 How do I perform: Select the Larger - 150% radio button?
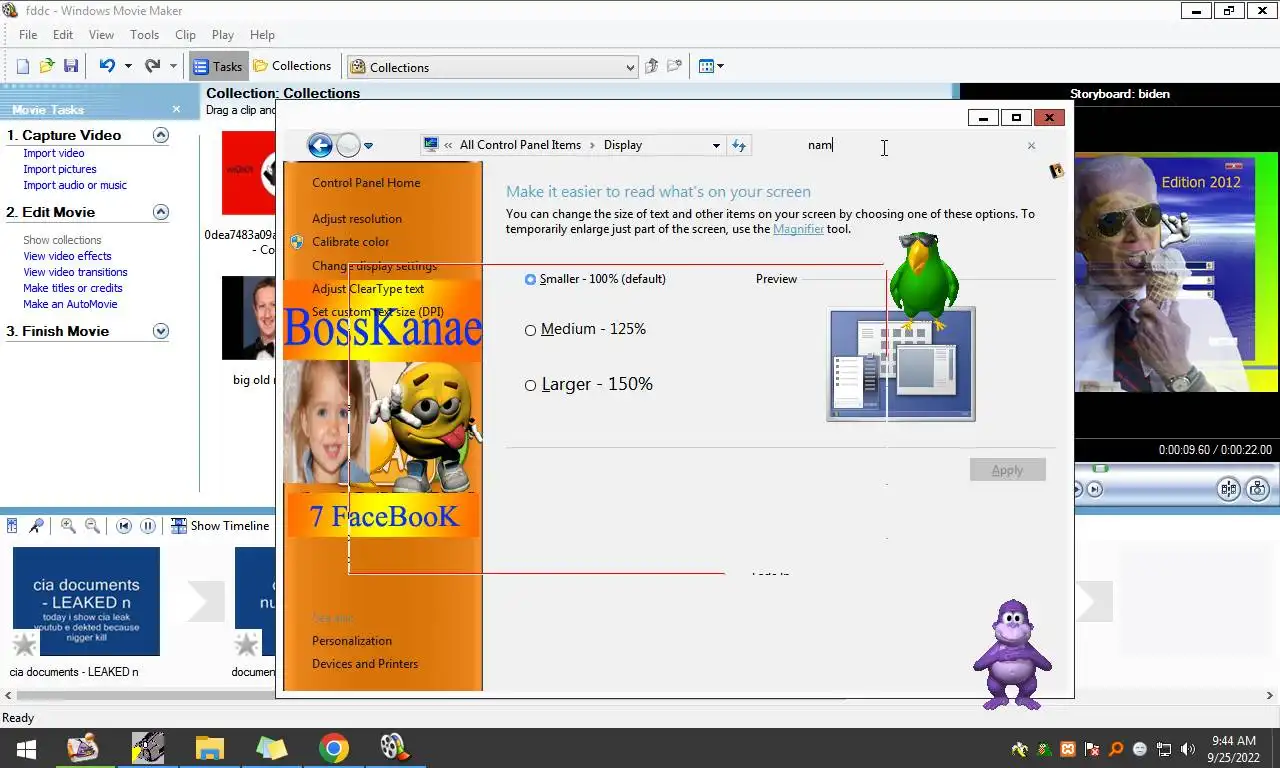click(x=531, y=385)
